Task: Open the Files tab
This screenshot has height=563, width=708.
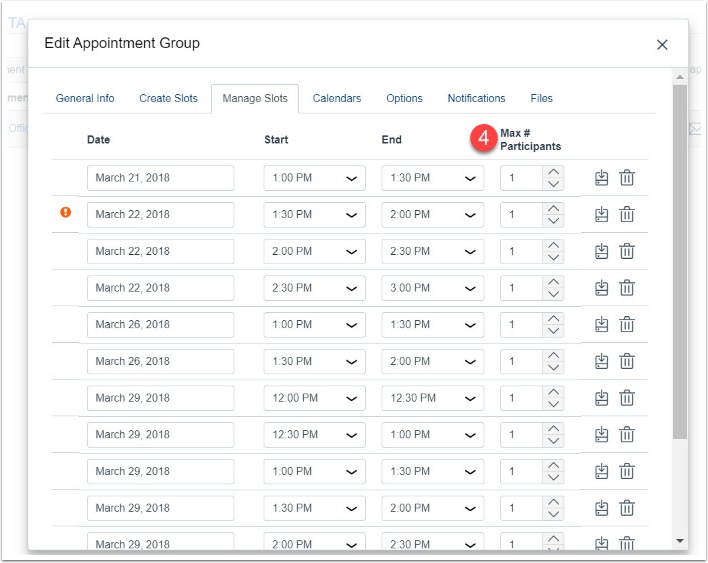Action: pos(541,98)
